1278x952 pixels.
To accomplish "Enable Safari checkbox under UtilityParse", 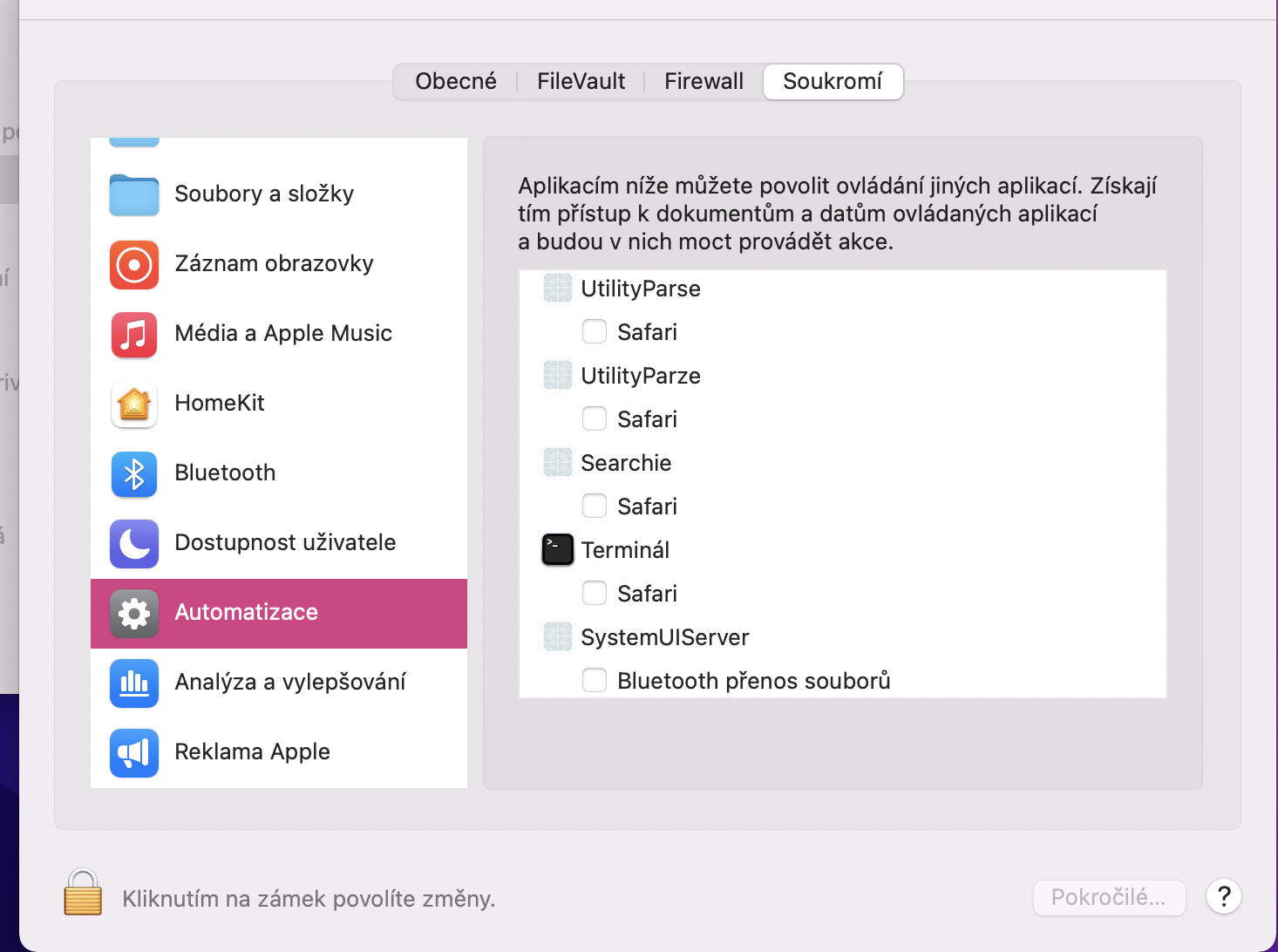I will [595, 331].
